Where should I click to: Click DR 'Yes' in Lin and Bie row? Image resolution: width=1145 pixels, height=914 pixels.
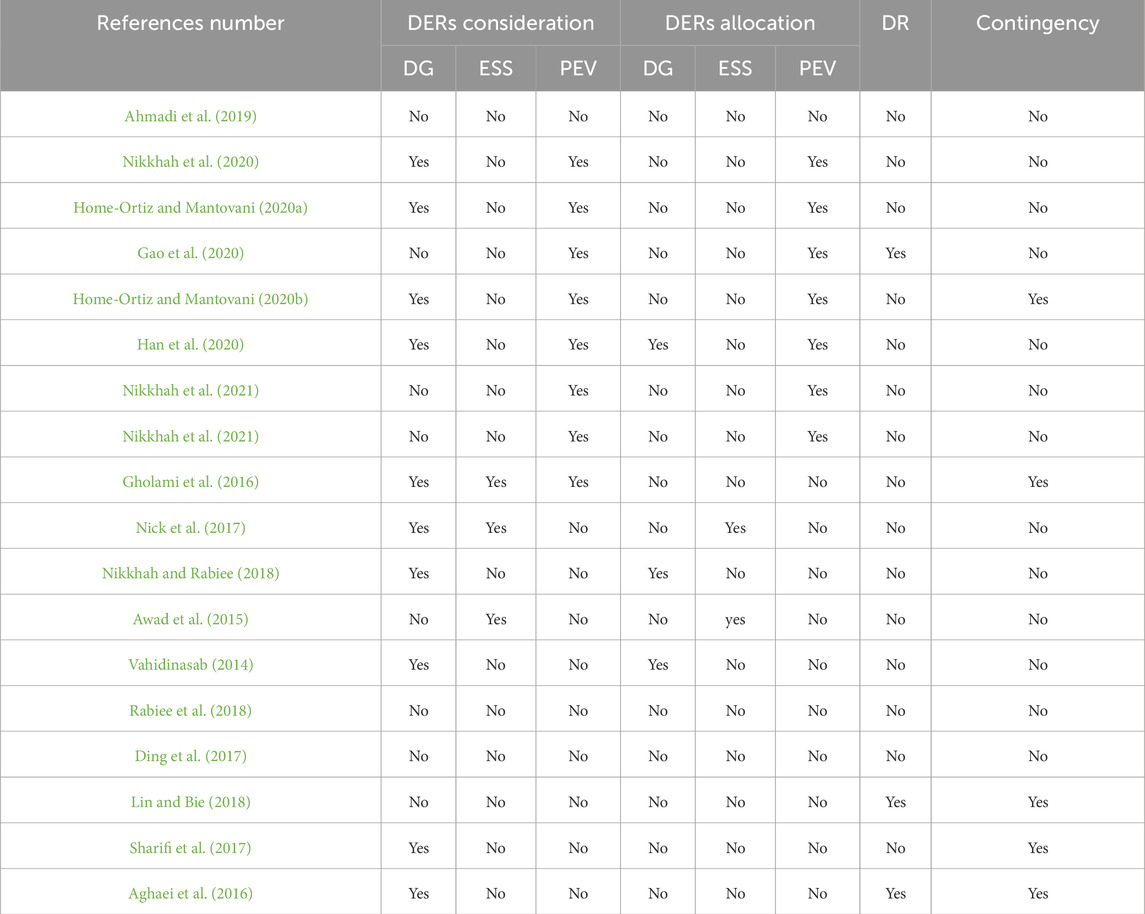tap(895, 802)
